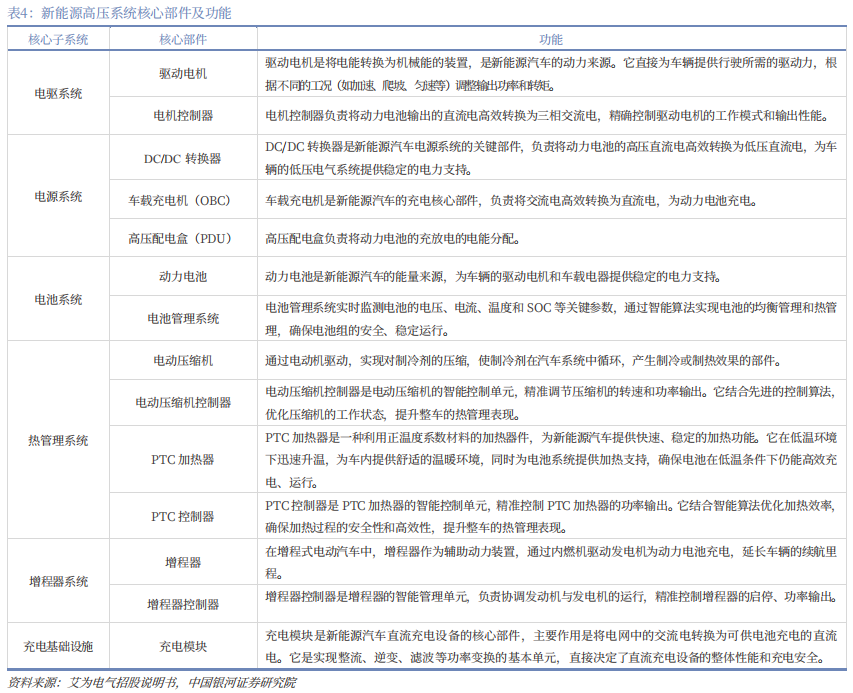
Task: Click the 电机控制器 component cell
Action: [x=183, y=115]
